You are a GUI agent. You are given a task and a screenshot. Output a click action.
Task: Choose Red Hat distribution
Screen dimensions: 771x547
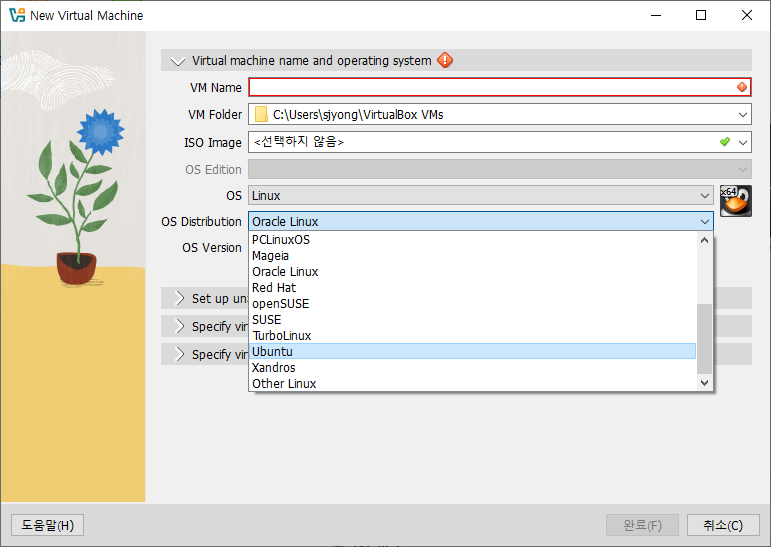473,288
